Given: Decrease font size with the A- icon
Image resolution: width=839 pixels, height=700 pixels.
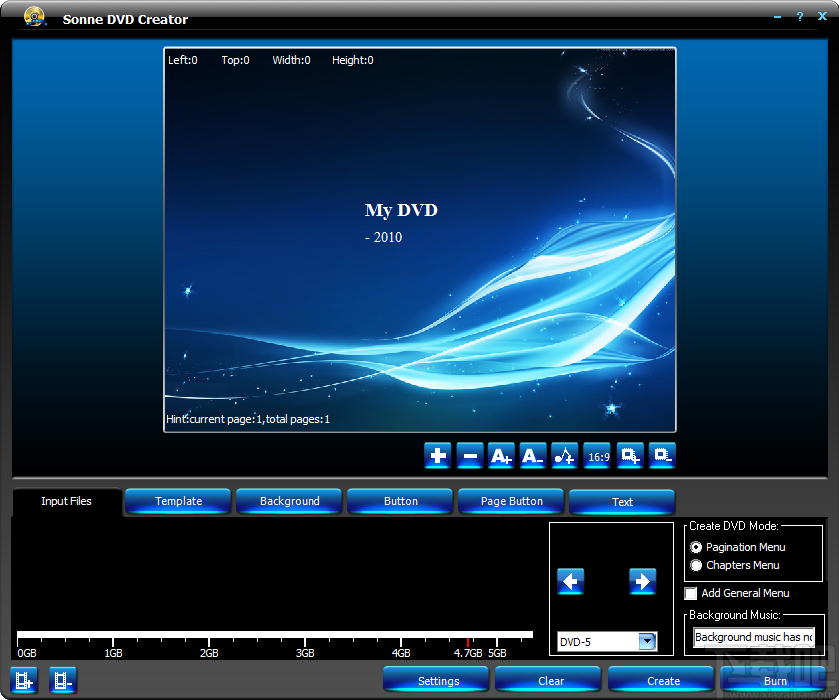Looking at the screenshot, I should point(532,455).
